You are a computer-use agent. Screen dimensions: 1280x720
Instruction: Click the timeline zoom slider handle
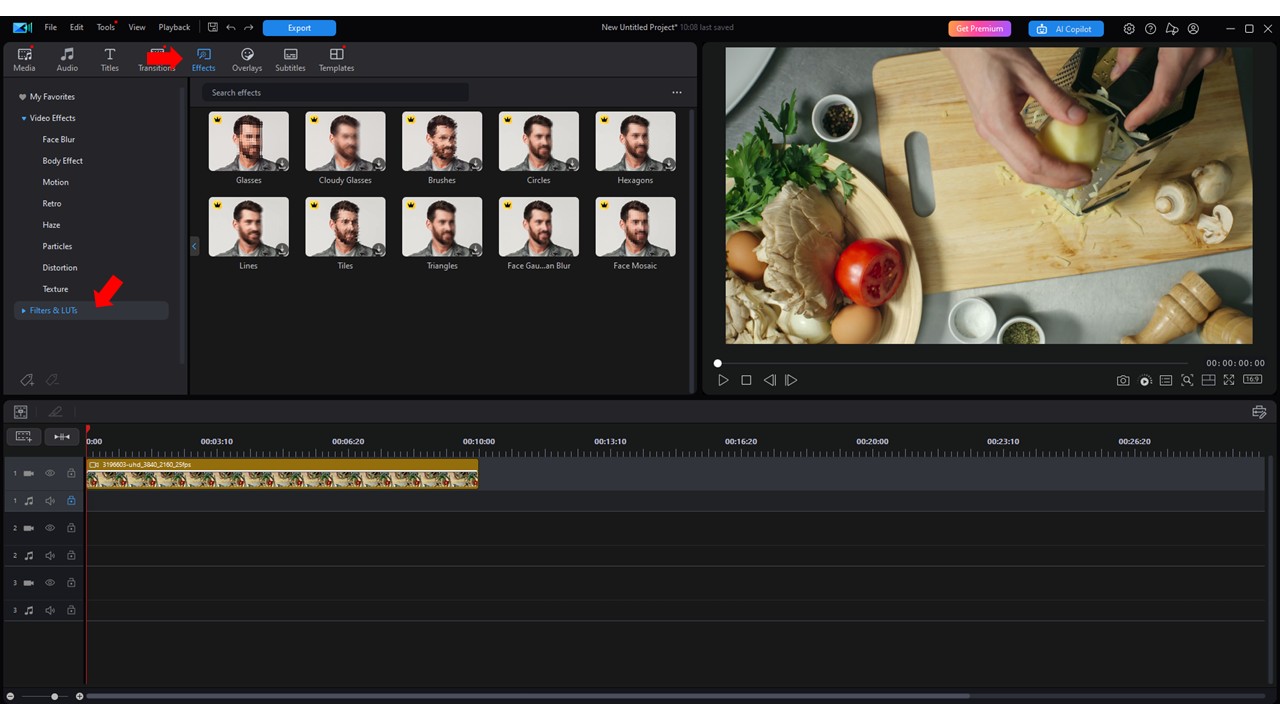(x=54, y=696)
